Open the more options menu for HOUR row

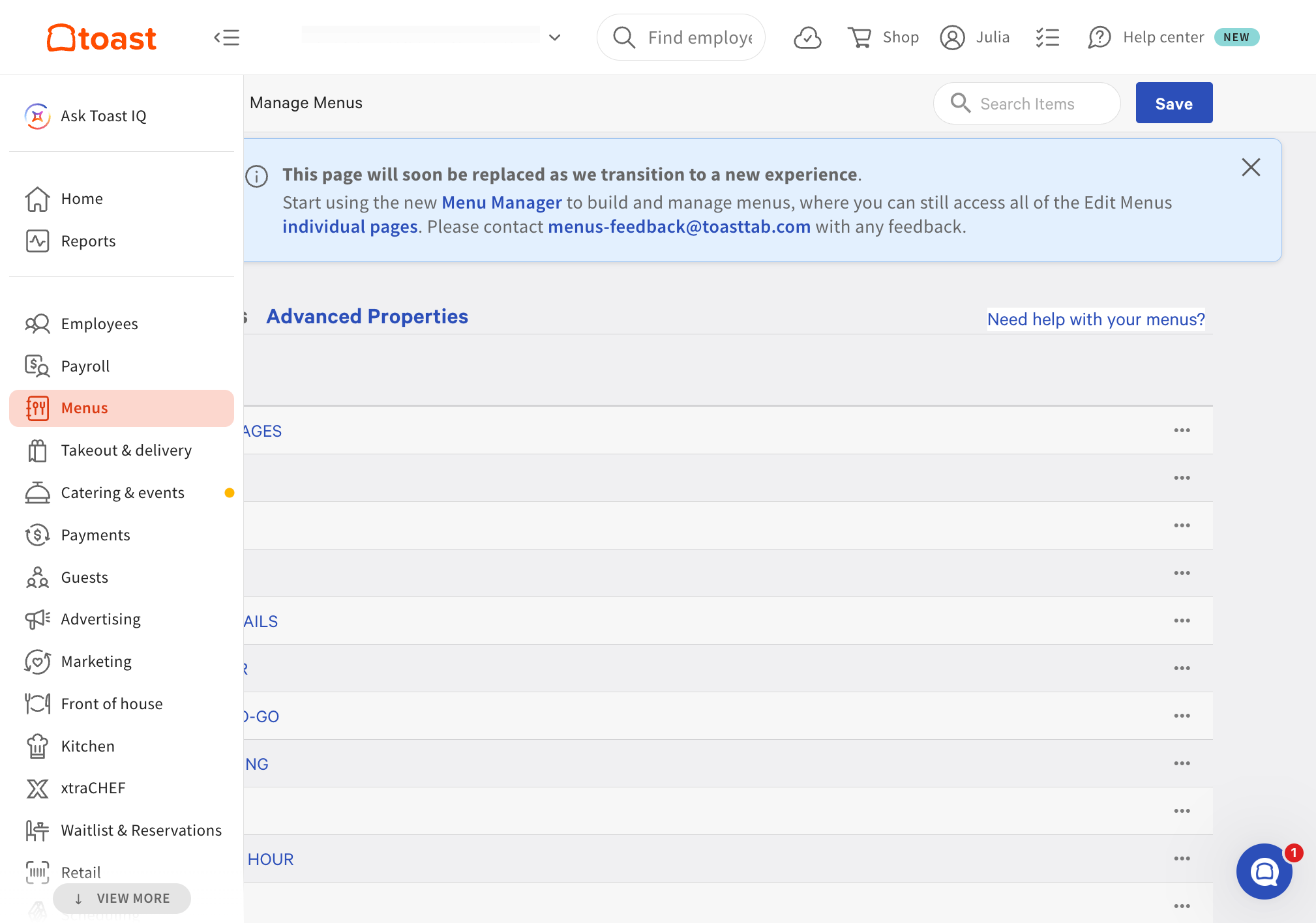pos(1182,858)
